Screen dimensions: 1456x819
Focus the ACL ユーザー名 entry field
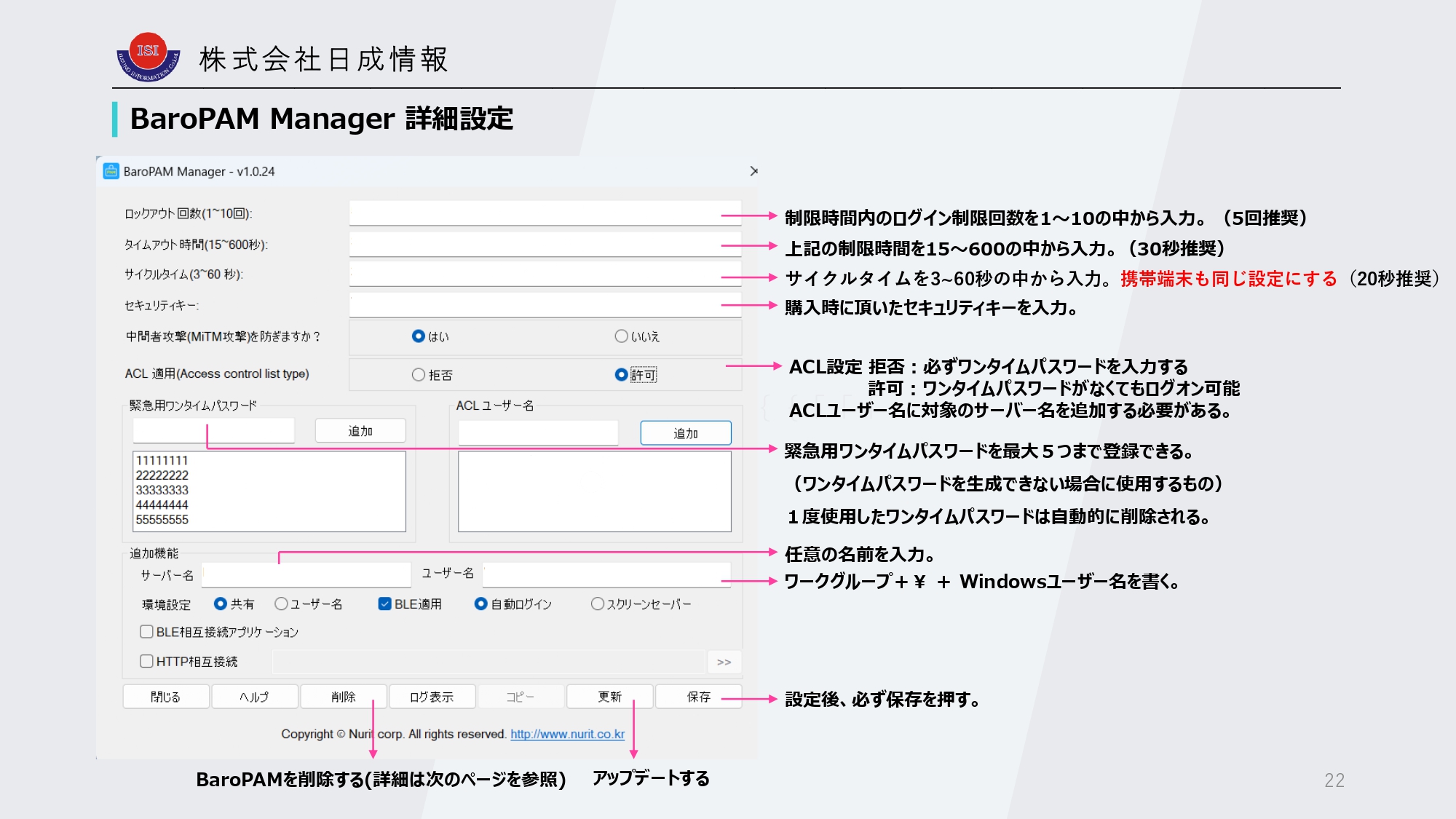click(538, 433)
